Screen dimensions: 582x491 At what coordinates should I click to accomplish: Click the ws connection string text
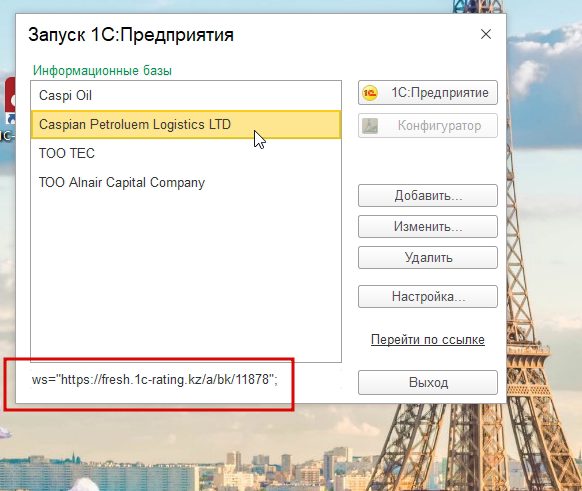155,380
